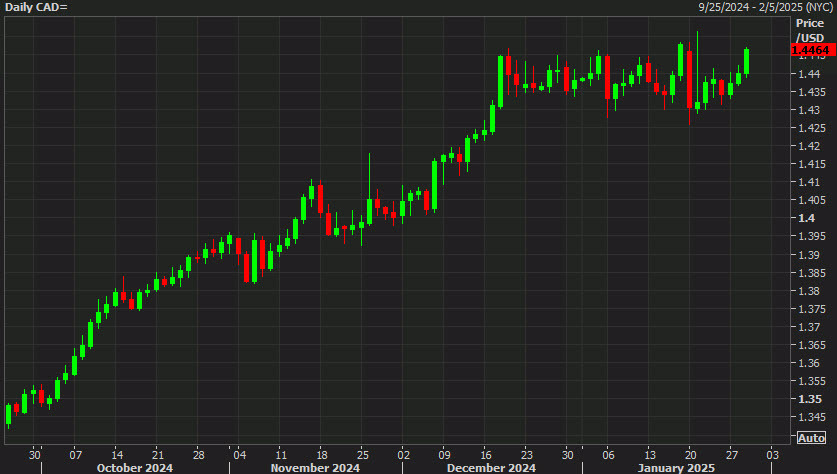837x474 pixels.
Task: Click the 16 date tick in December
Action: point(486,455)
